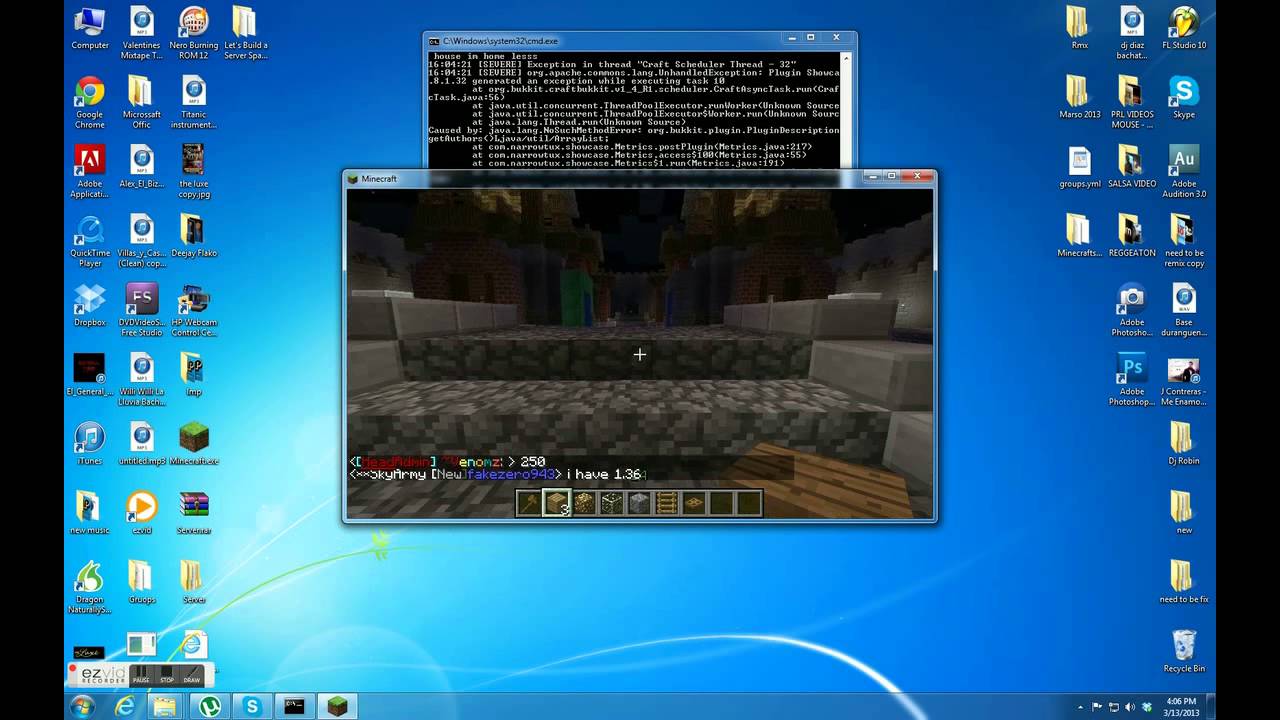Open the PRL VIDEOS MOUSE folder

click(1132, 103)
